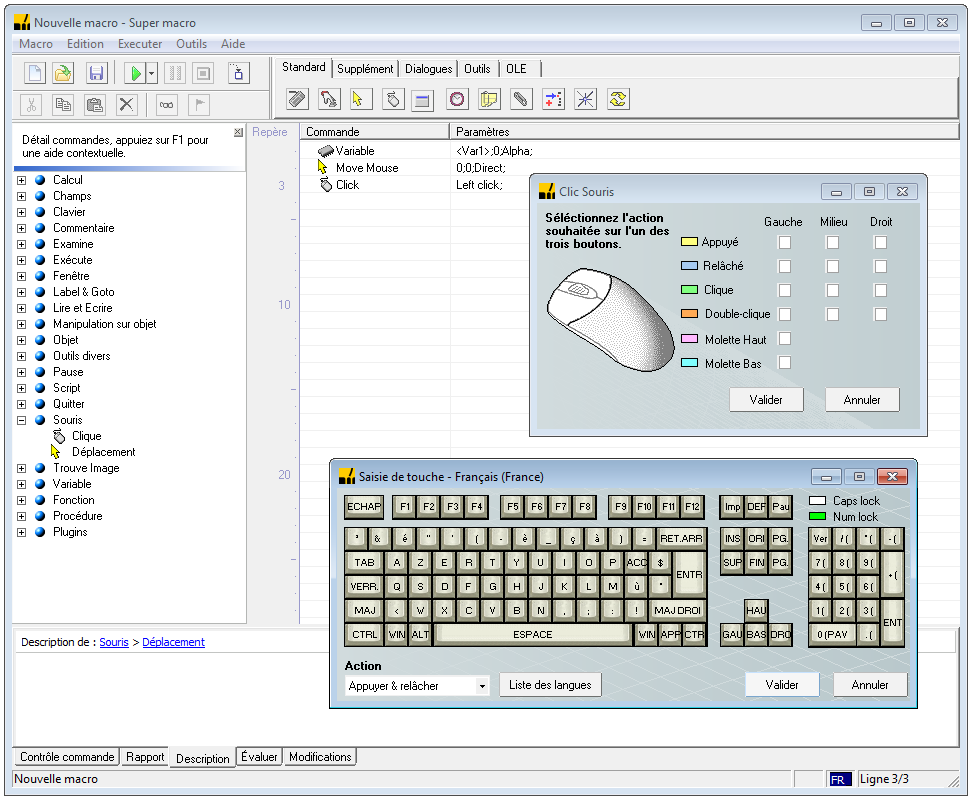Click the ESPACE key on the virtual keyboard
The image size is (973, 803).
point(532,634)
